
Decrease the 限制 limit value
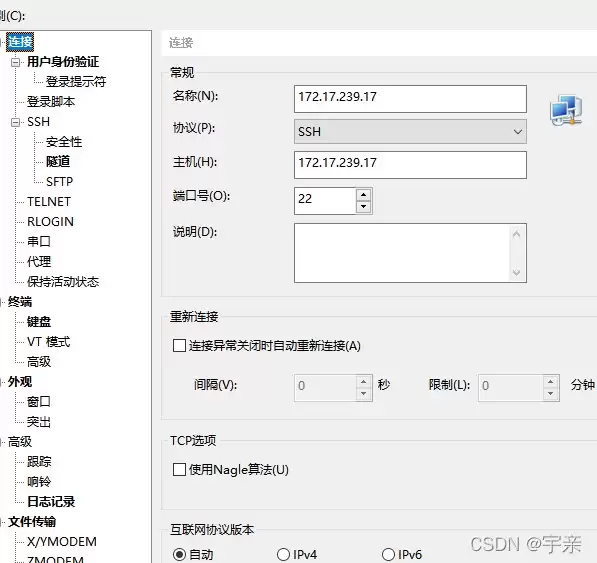tap(551, 394)
